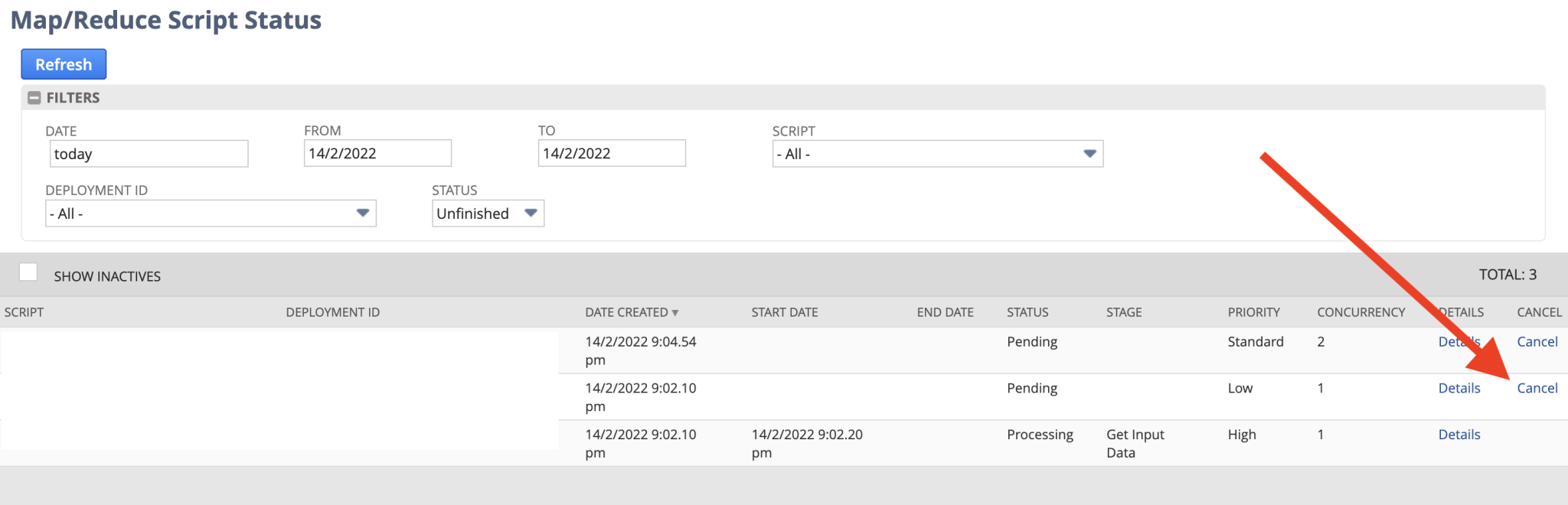
Task: Click the blue Refresh button
Action: click(64, 64)
